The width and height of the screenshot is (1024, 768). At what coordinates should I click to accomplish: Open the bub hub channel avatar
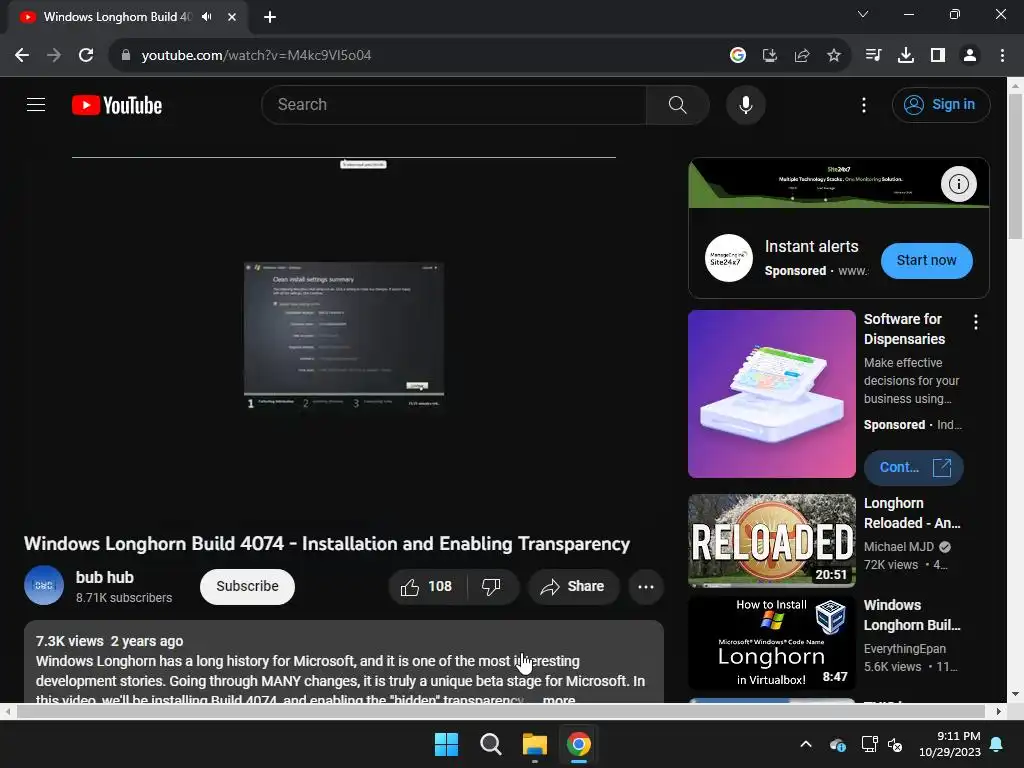[x=44, y=585]
